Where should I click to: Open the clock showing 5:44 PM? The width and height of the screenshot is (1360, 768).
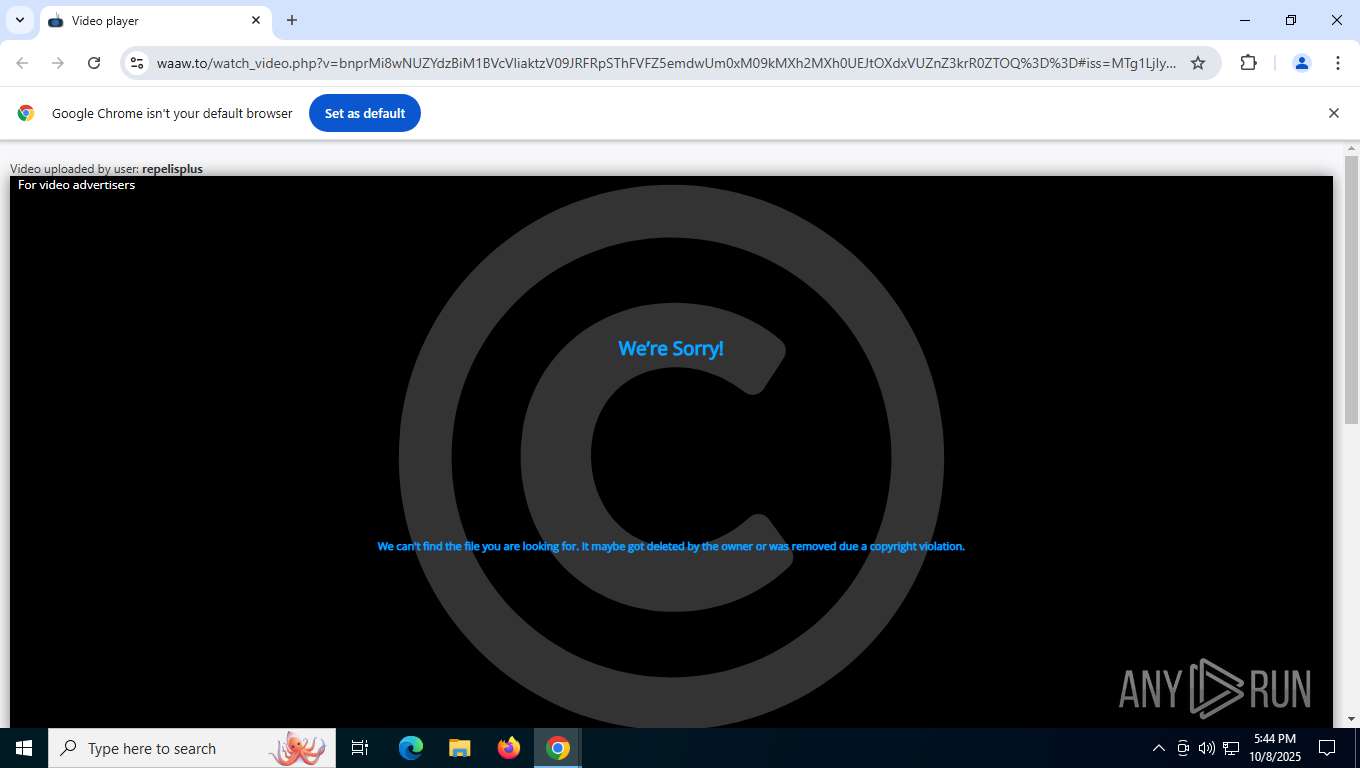point(1275,748)
